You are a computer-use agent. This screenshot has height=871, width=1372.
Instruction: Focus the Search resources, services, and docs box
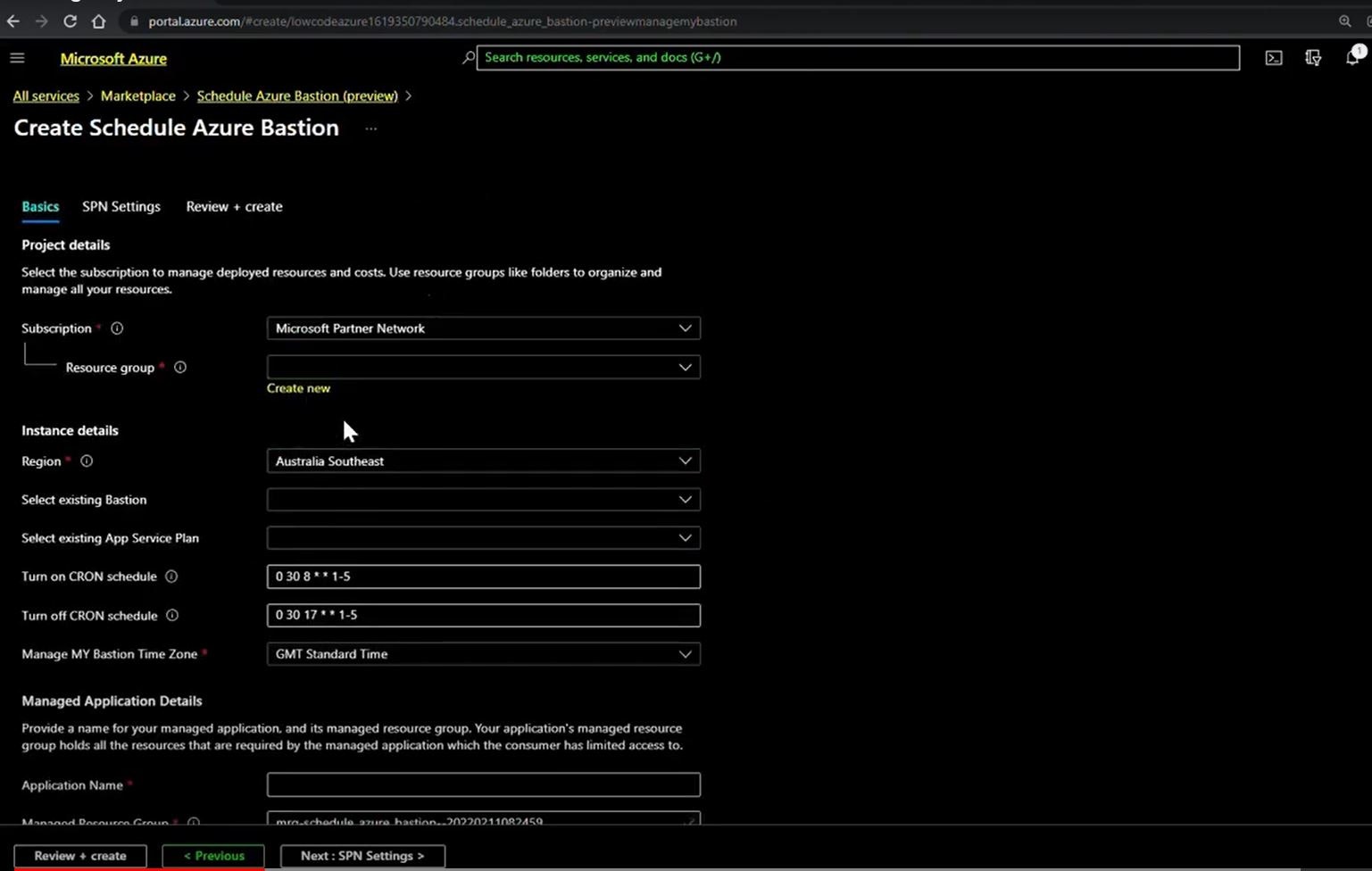point(858,57)
